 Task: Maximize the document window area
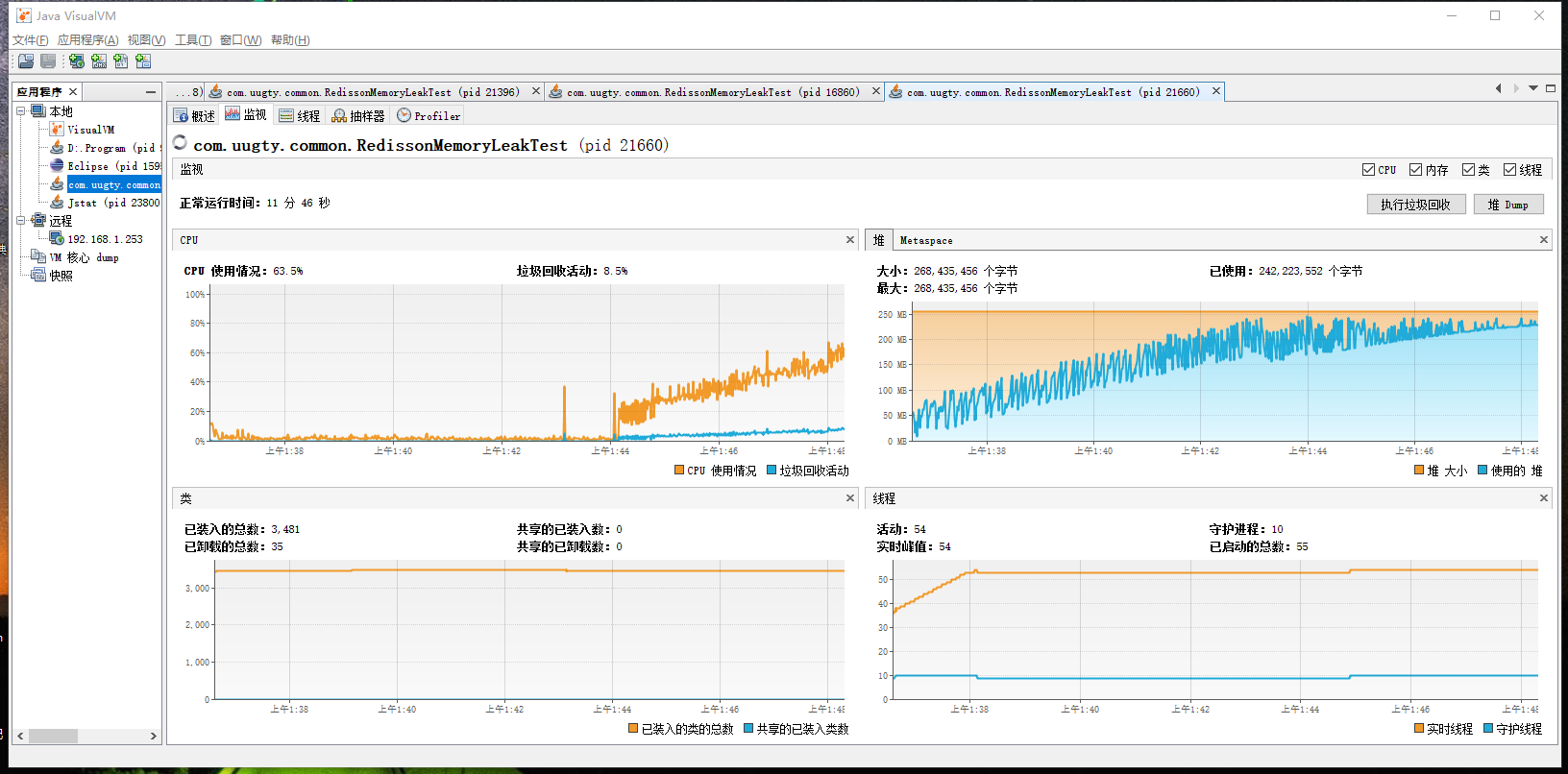click(1550, 88)
